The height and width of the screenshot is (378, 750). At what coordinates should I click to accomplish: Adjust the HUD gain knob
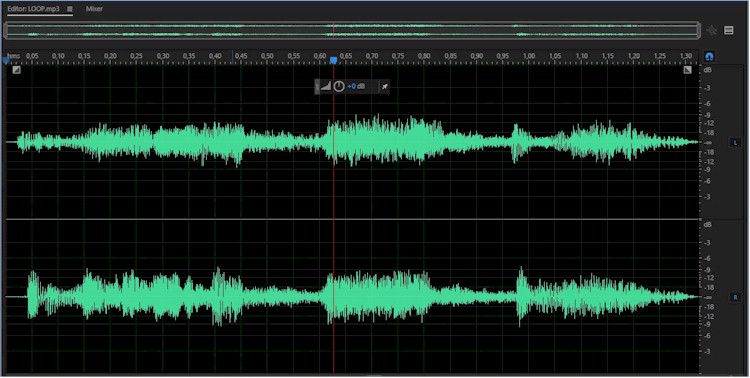(x=339, y=86)
